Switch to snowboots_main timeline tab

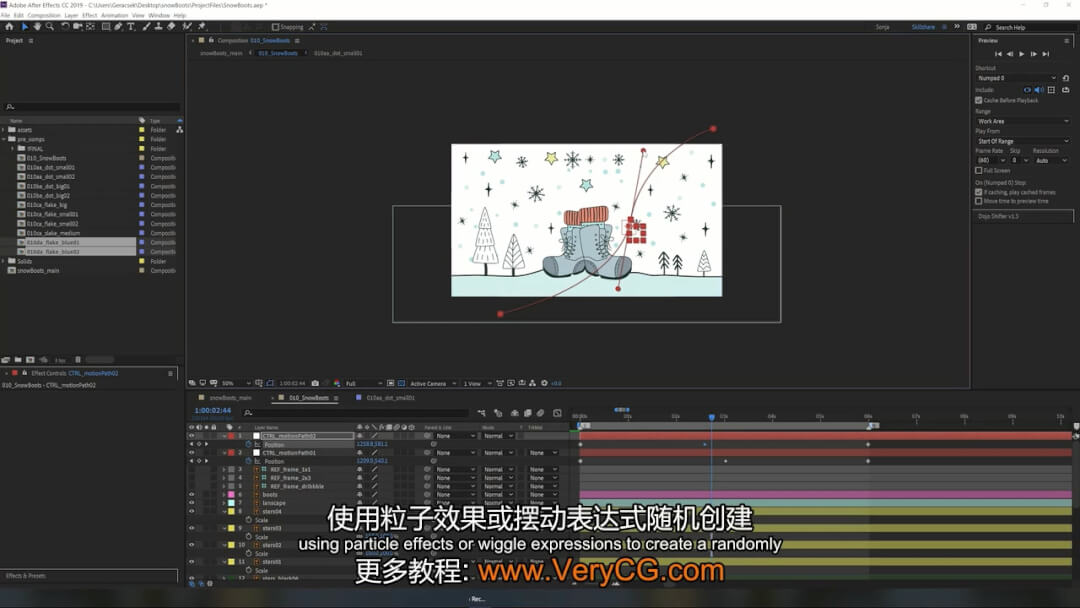(x=231, y=398)
